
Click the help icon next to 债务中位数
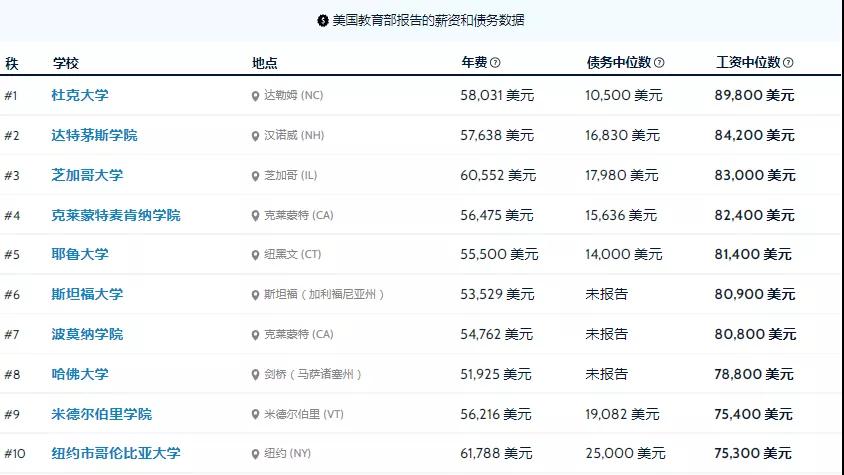click(x=659, y=62)
